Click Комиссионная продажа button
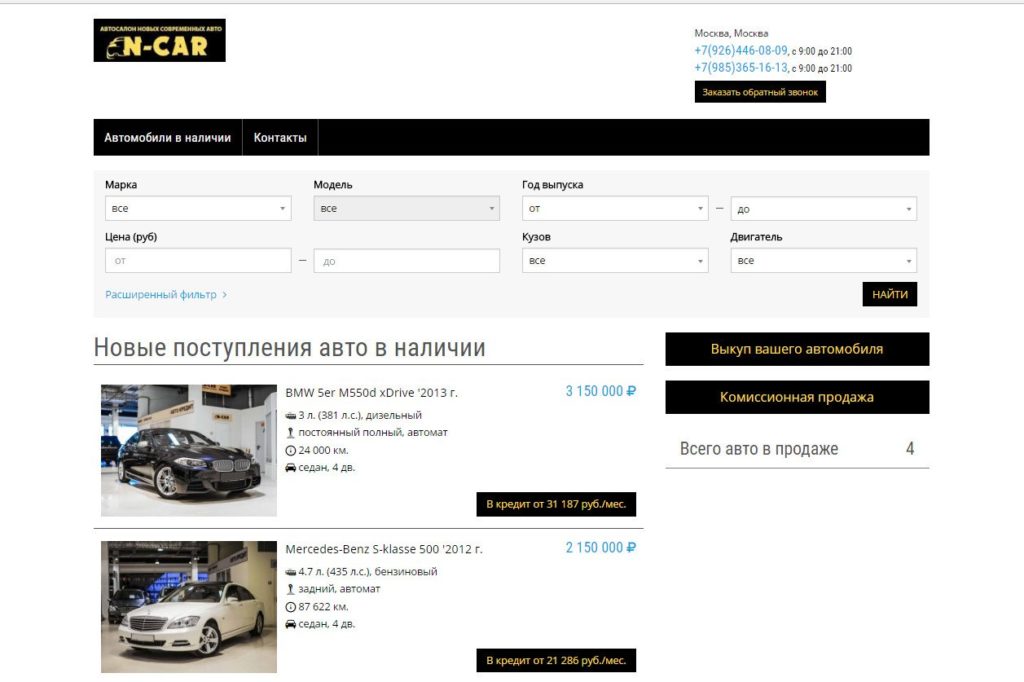The image size is (1024, 682). [x=797, y=397]
